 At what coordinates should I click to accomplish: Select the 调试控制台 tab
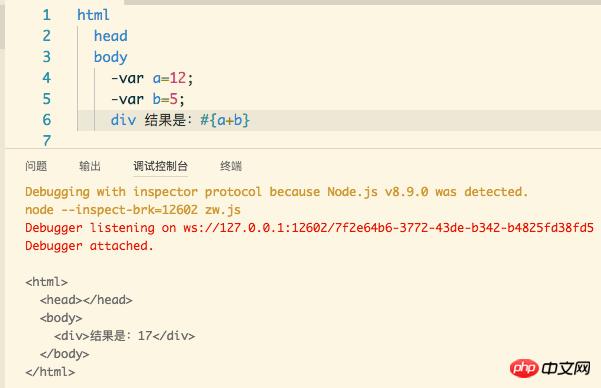coord(160,166)
